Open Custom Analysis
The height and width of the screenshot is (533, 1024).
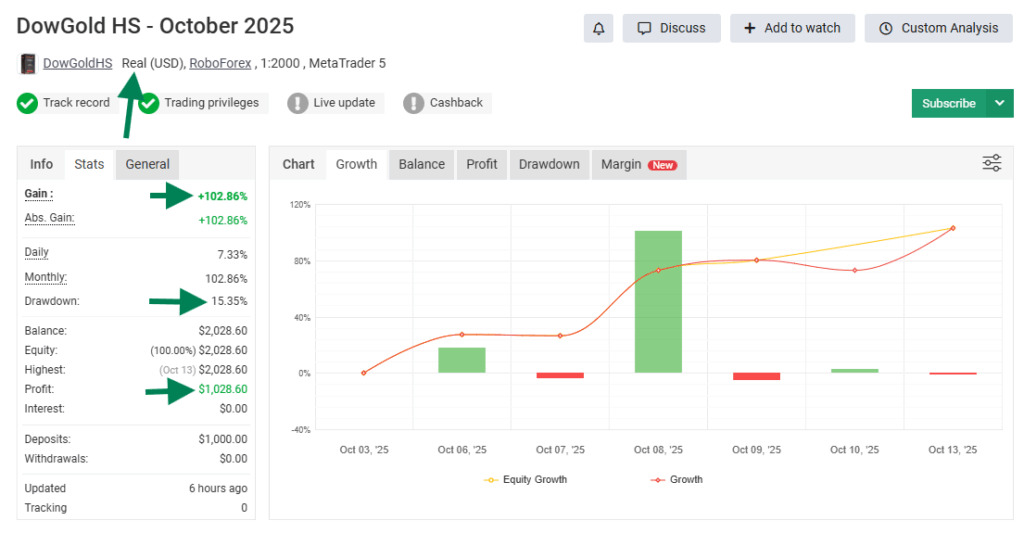click(938, 28)
